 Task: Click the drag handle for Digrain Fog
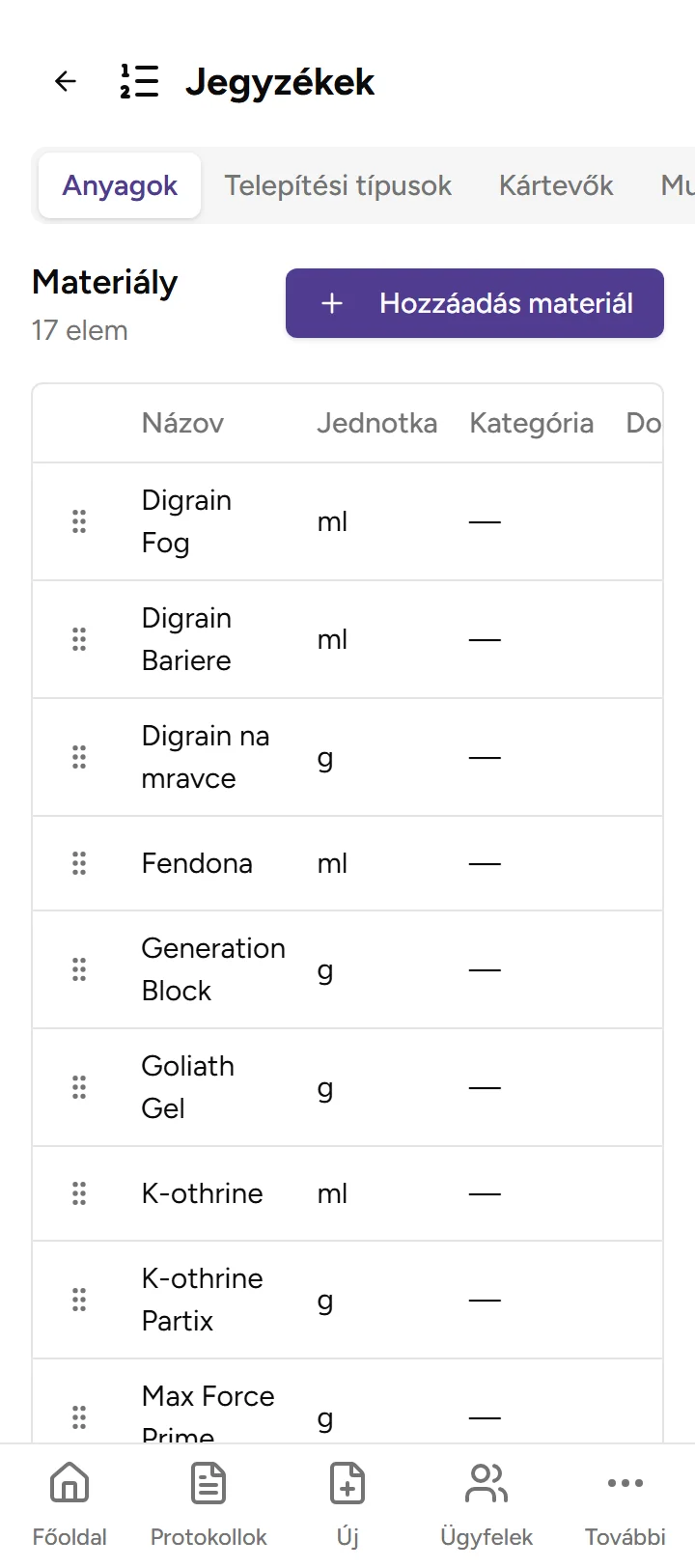click(79, 521)
